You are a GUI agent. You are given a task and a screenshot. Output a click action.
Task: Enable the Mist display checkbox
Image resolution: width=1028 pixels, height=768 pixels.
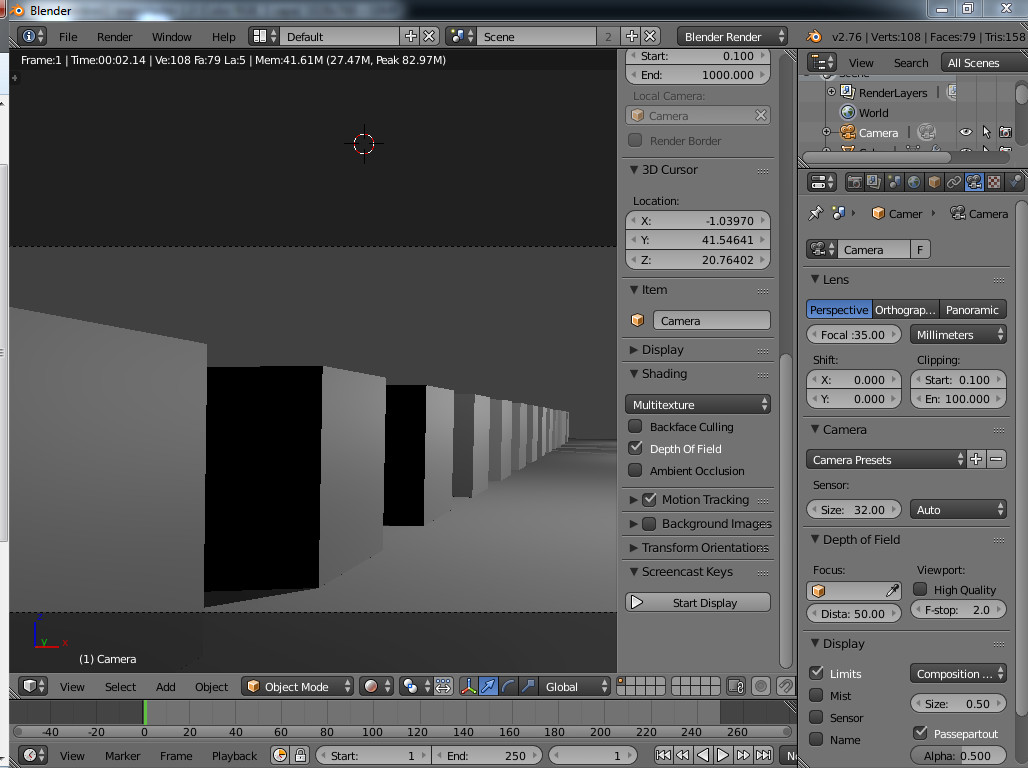point(816,696)
